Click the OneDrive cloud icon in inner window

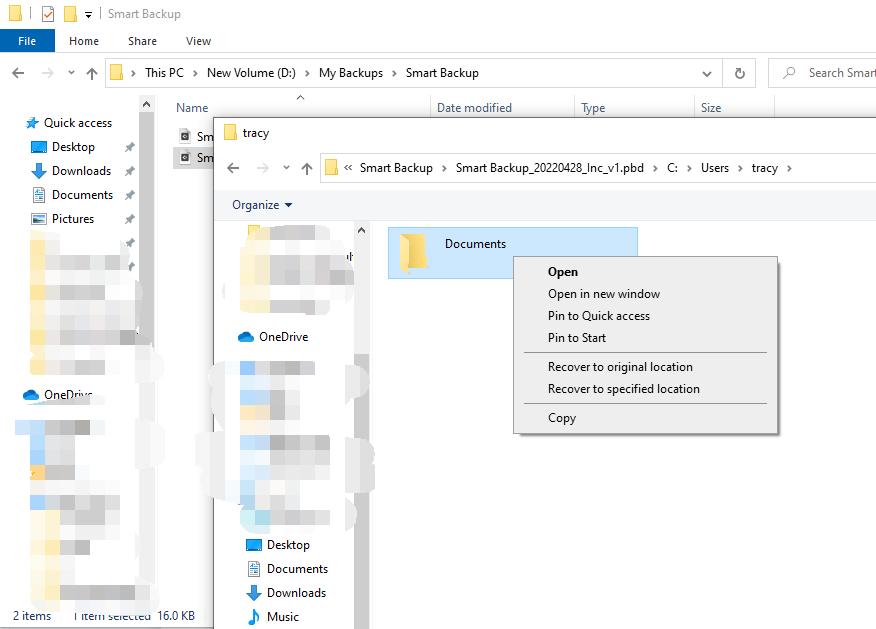click(246, 337)
